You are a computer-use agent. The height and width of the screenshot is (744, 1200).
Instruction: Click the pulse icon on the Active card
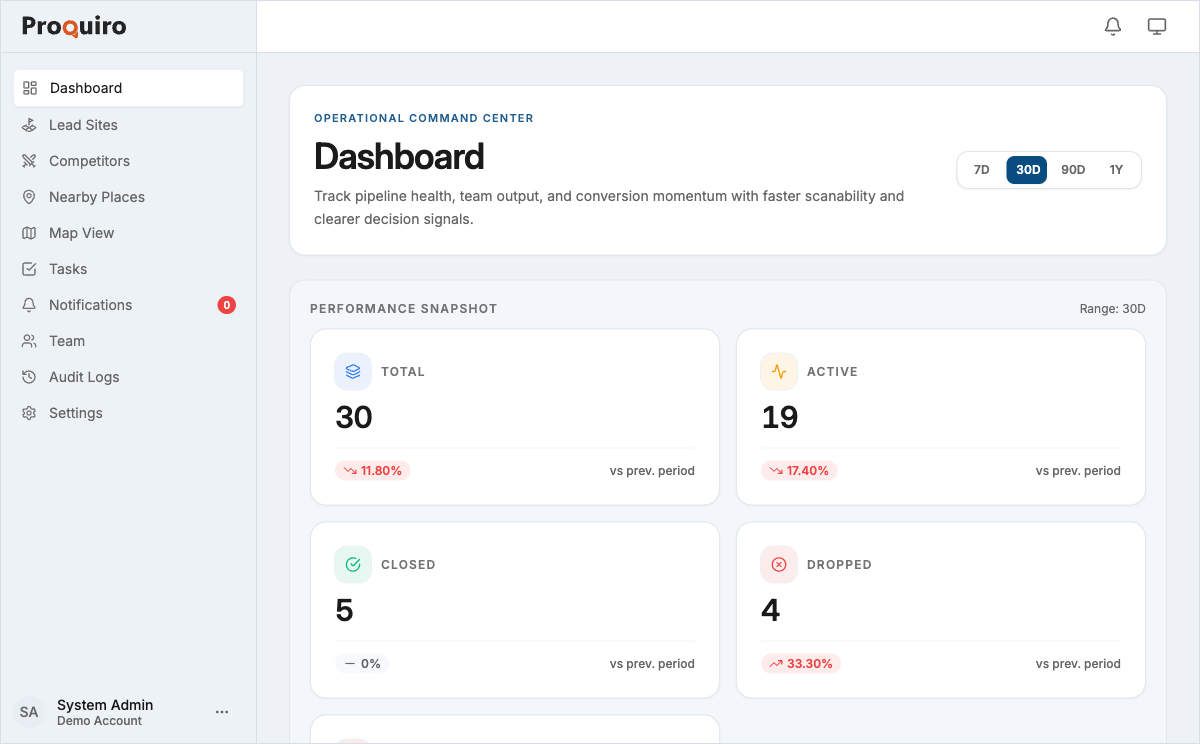pyautogui.click(x=778, y=371)
